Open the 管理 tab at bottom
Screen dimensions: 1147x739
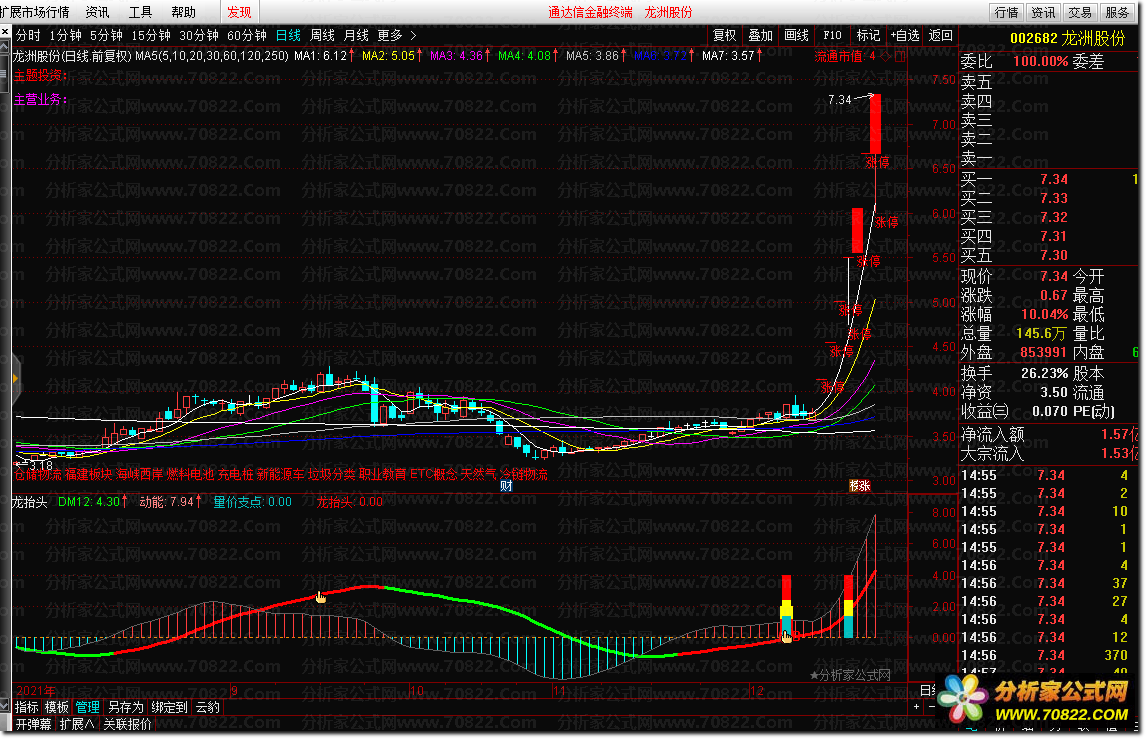point(88,707)
